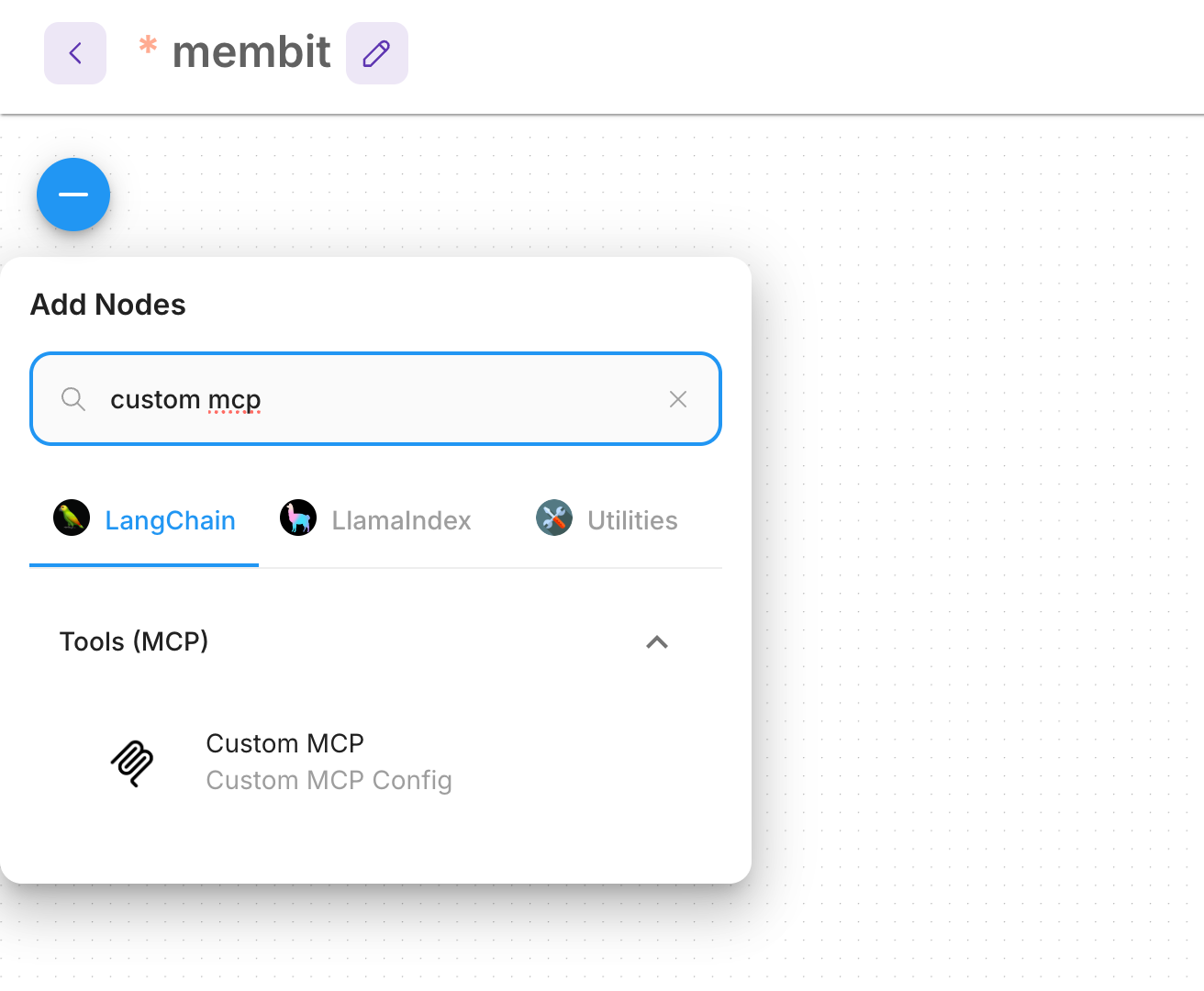This screenshot has width=1204, height=991.
Task: Switch to the LlamaIndex tab
Action: [400, 520]
